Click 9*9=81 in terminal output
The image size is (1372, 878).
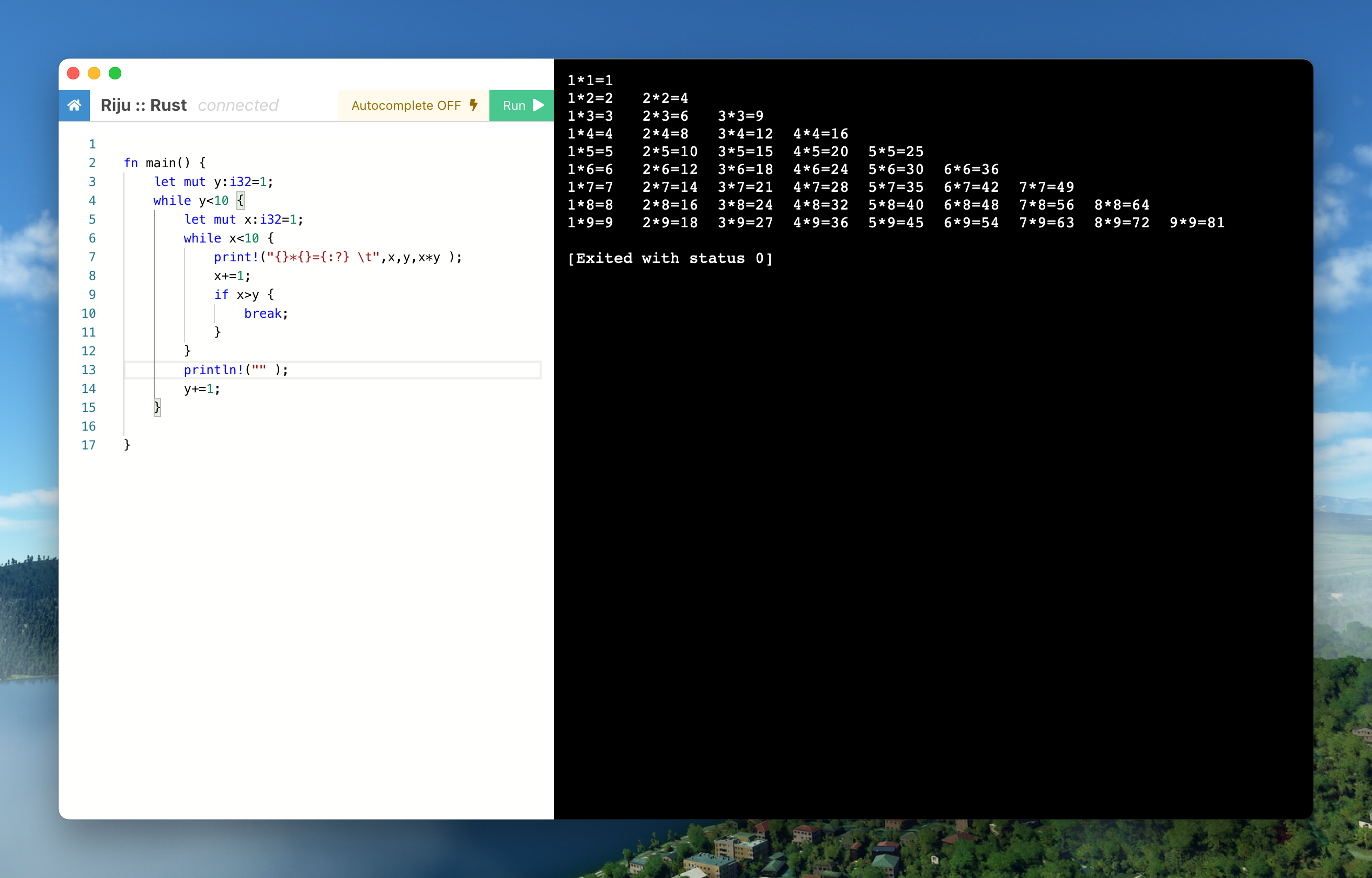click(x=1196, y=223)
